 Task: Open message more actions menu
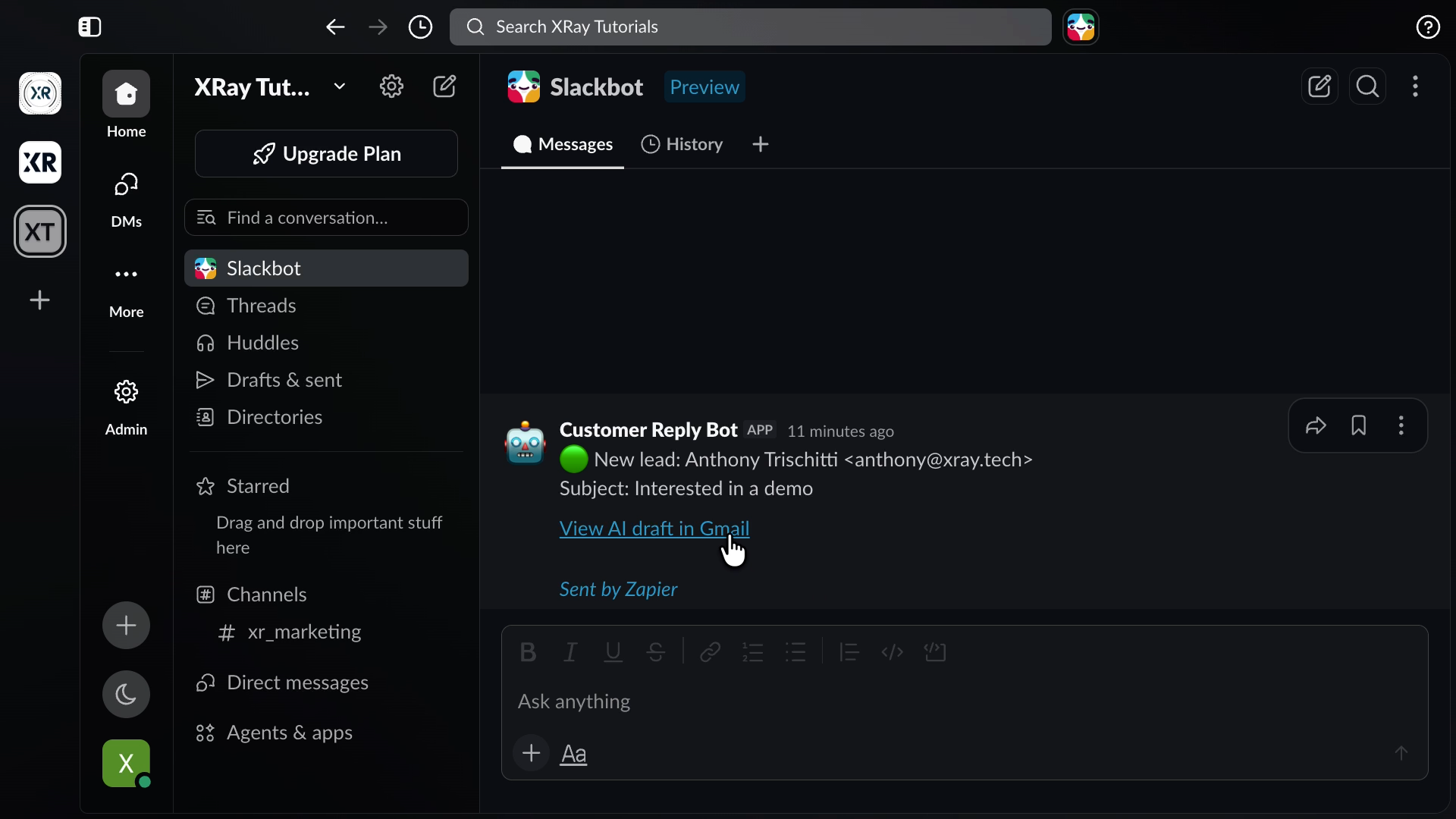(1401, 425)
